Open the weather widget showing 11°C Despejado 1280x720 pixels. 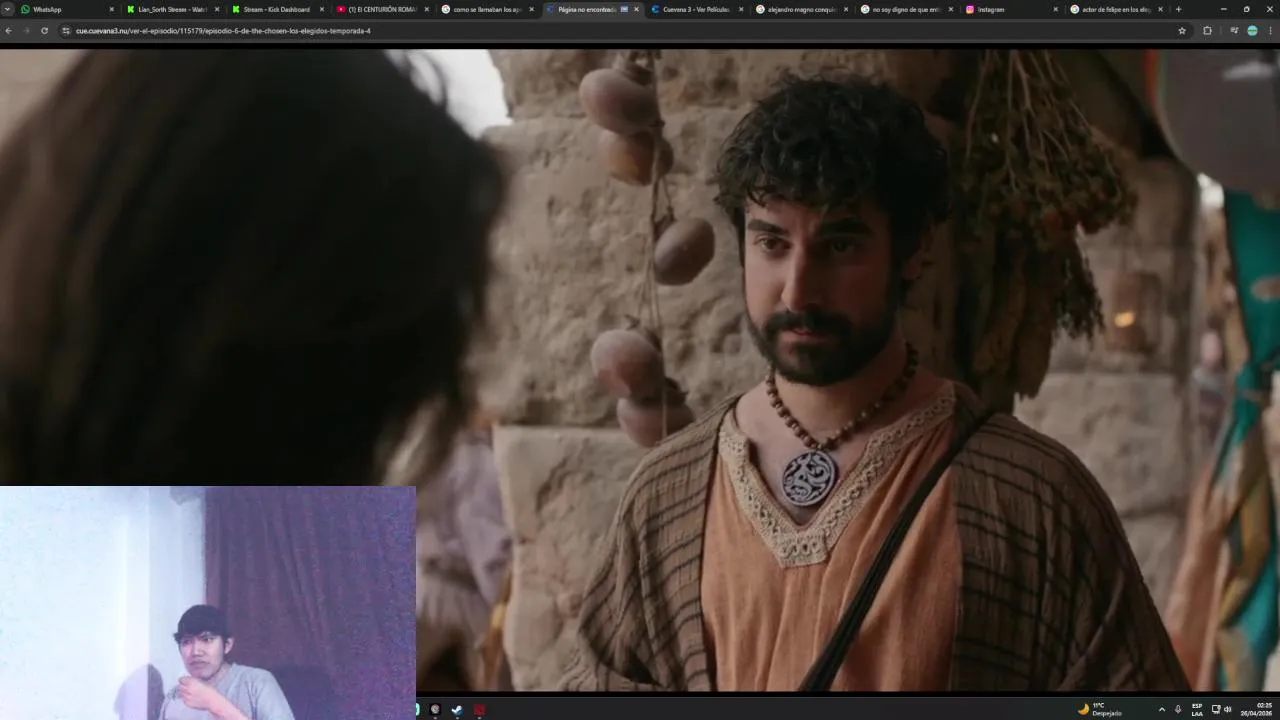point(1100,709)
